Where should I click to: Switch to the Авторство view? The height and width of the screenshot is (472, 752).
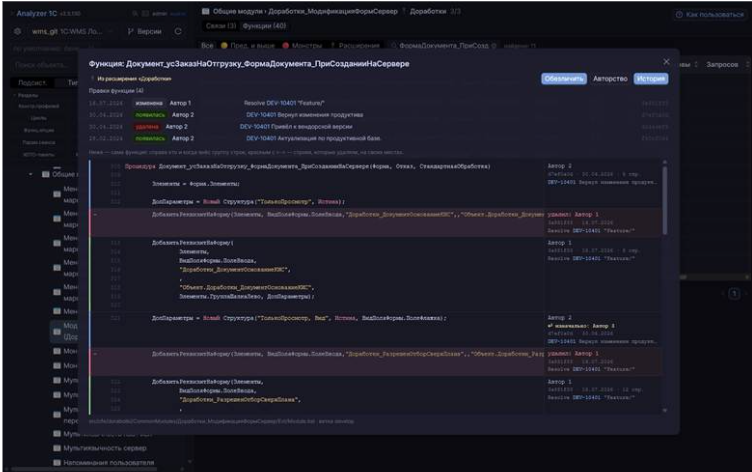610,79
